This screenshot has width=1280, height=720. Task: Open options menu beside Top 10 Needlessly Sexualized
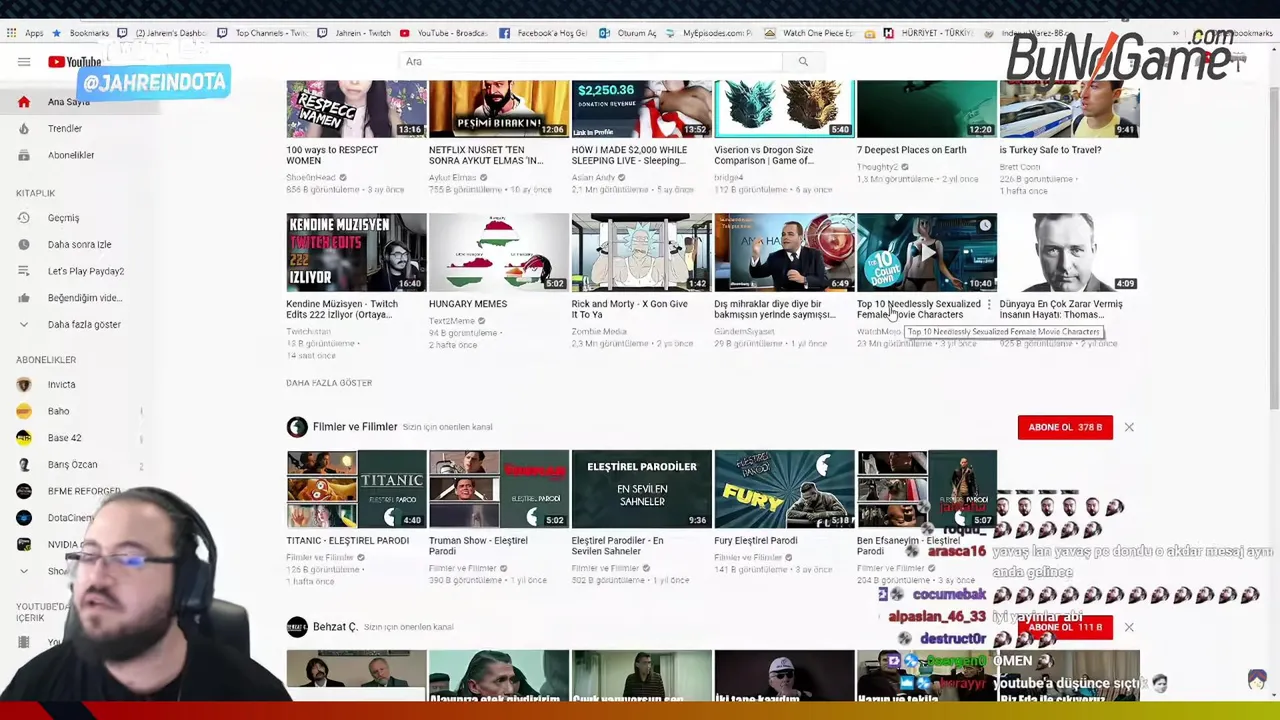[989, 304]
